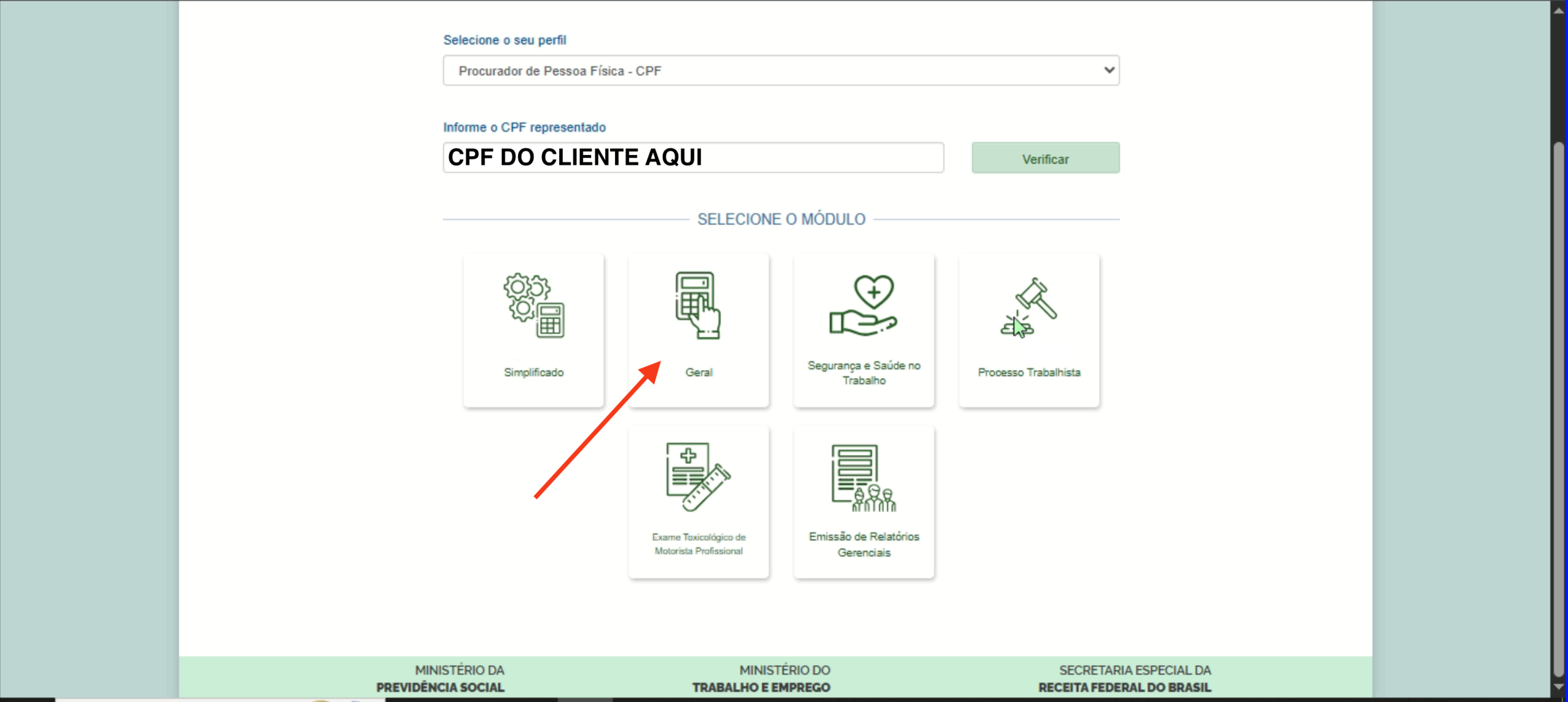Click the scrollbar up arrow
The height and width of the screenshot is (702, 1568).
click(1559, 10)
